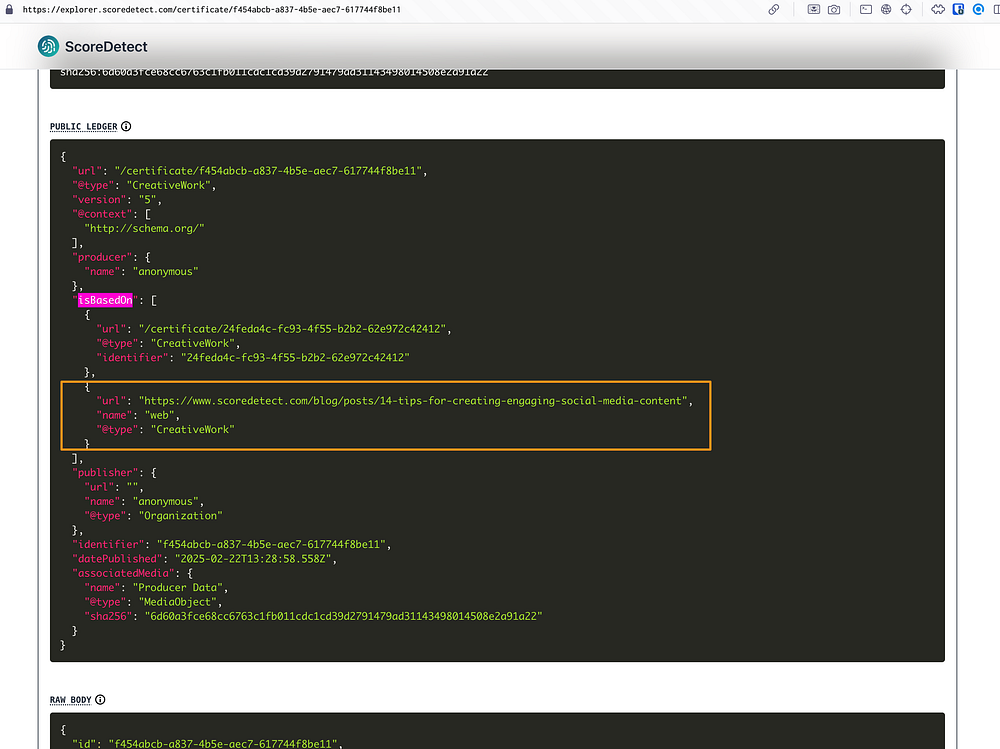This screenshot has height=749, width=1000.
Task: Click the highlighted isBasedOn key
Action: [105, 300]
